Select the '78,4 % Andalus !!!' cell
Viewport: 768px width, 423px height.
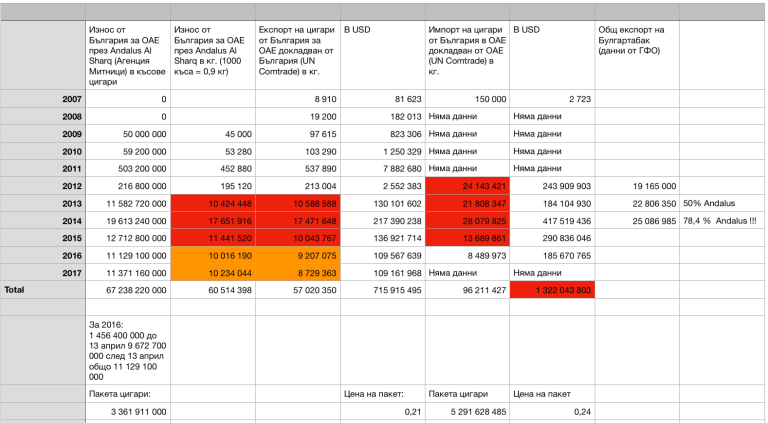click(x=721, y=219)
